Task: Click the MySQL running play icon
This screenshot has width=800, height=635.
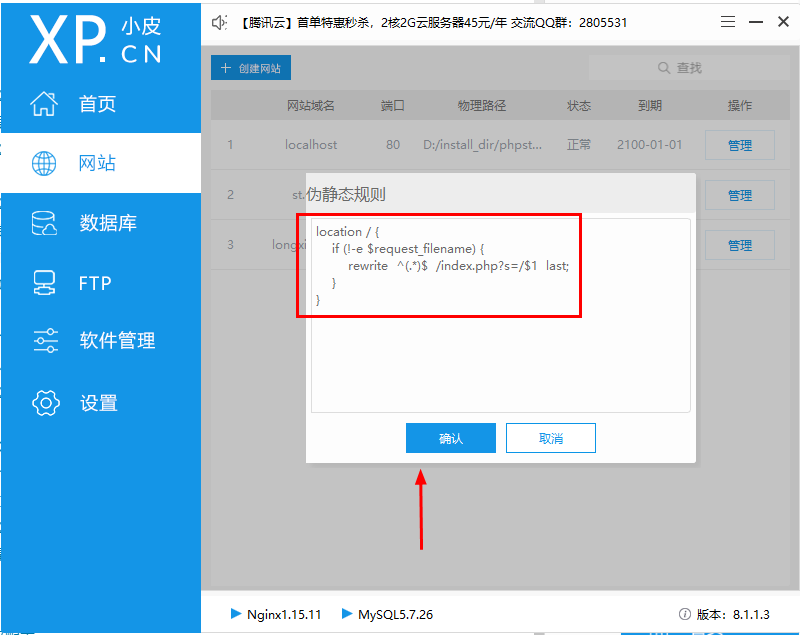Action: click(x=347, y=614)
